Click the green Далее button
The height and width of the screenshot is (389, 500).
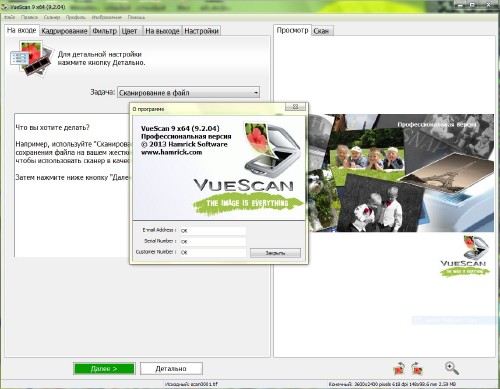tap(104, 369)
